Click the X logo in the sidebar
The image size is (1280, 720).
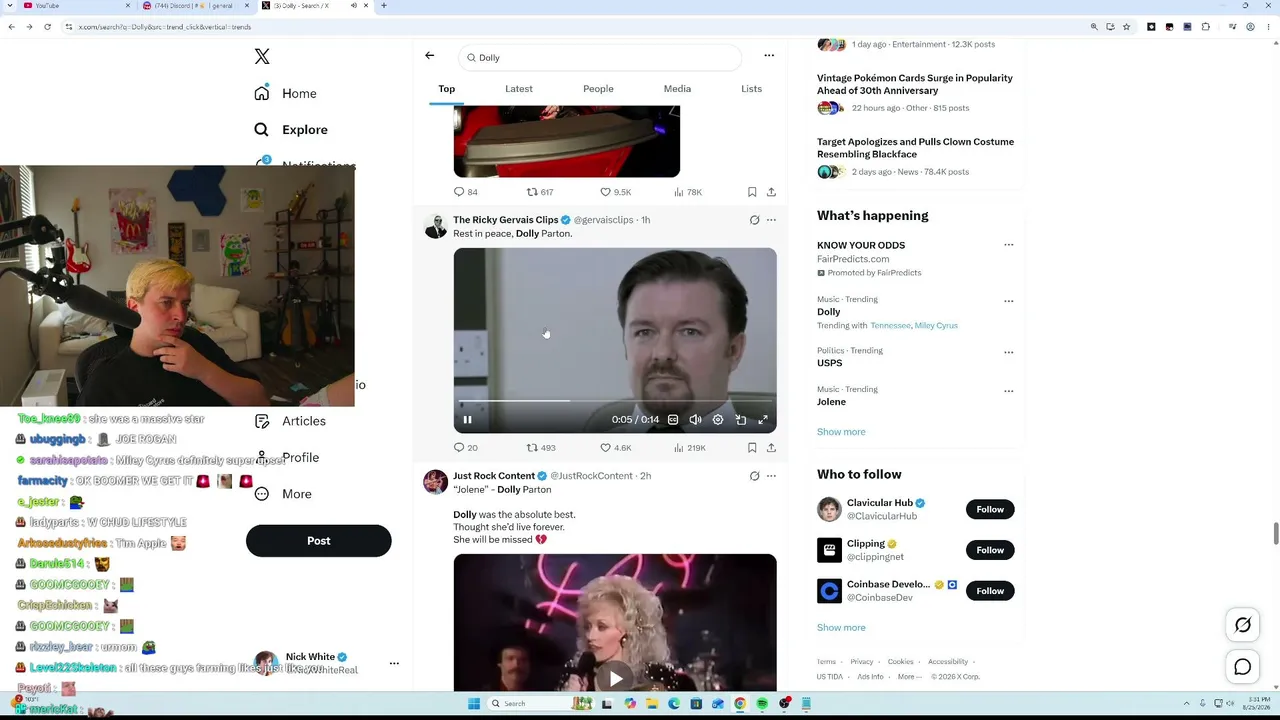point(262,57)
